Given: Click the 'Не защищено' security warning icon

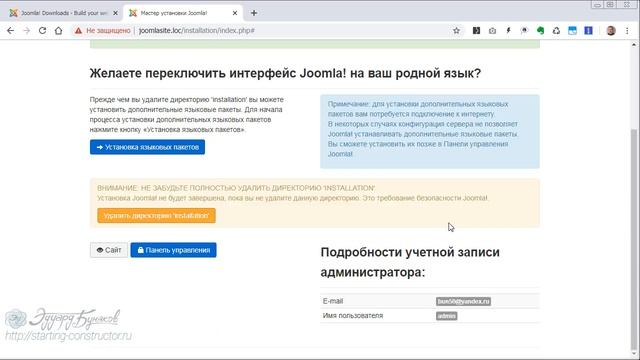Looking at the screenshot, I should [x=78, y=31].
